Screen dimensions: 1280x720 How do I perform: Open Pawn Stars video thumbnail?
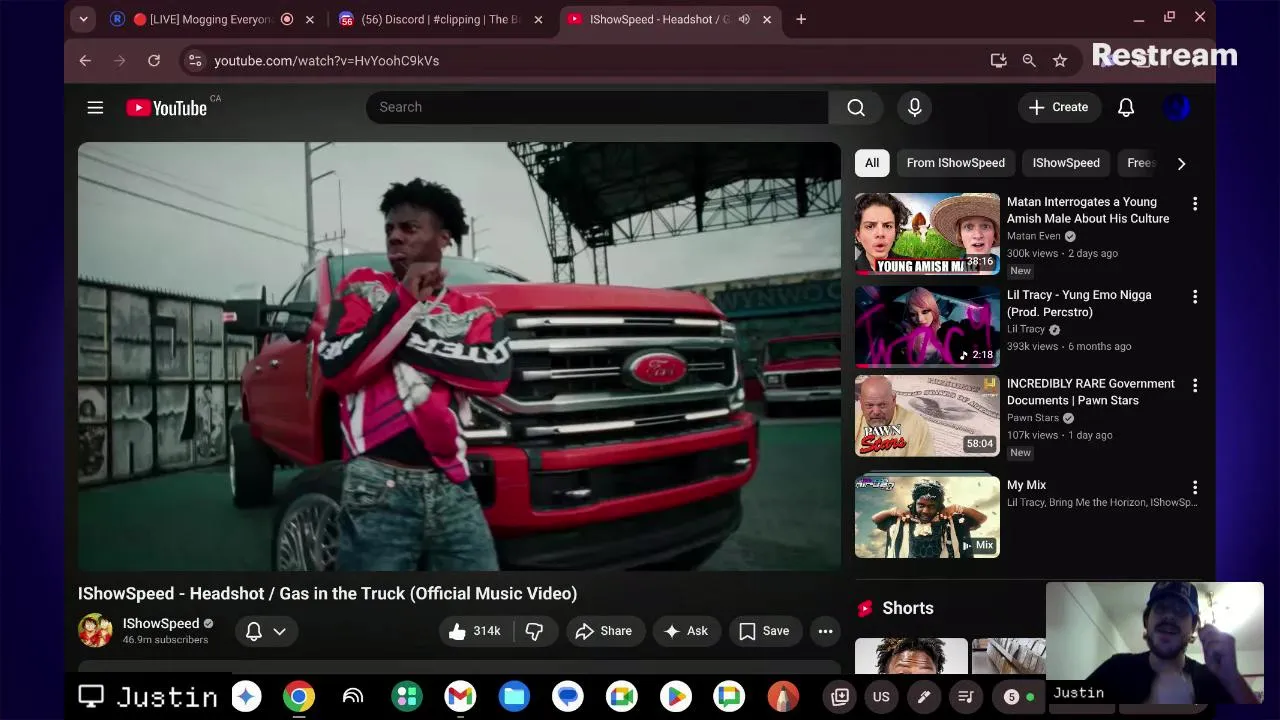pyautogui.click(x=927, y=416)
